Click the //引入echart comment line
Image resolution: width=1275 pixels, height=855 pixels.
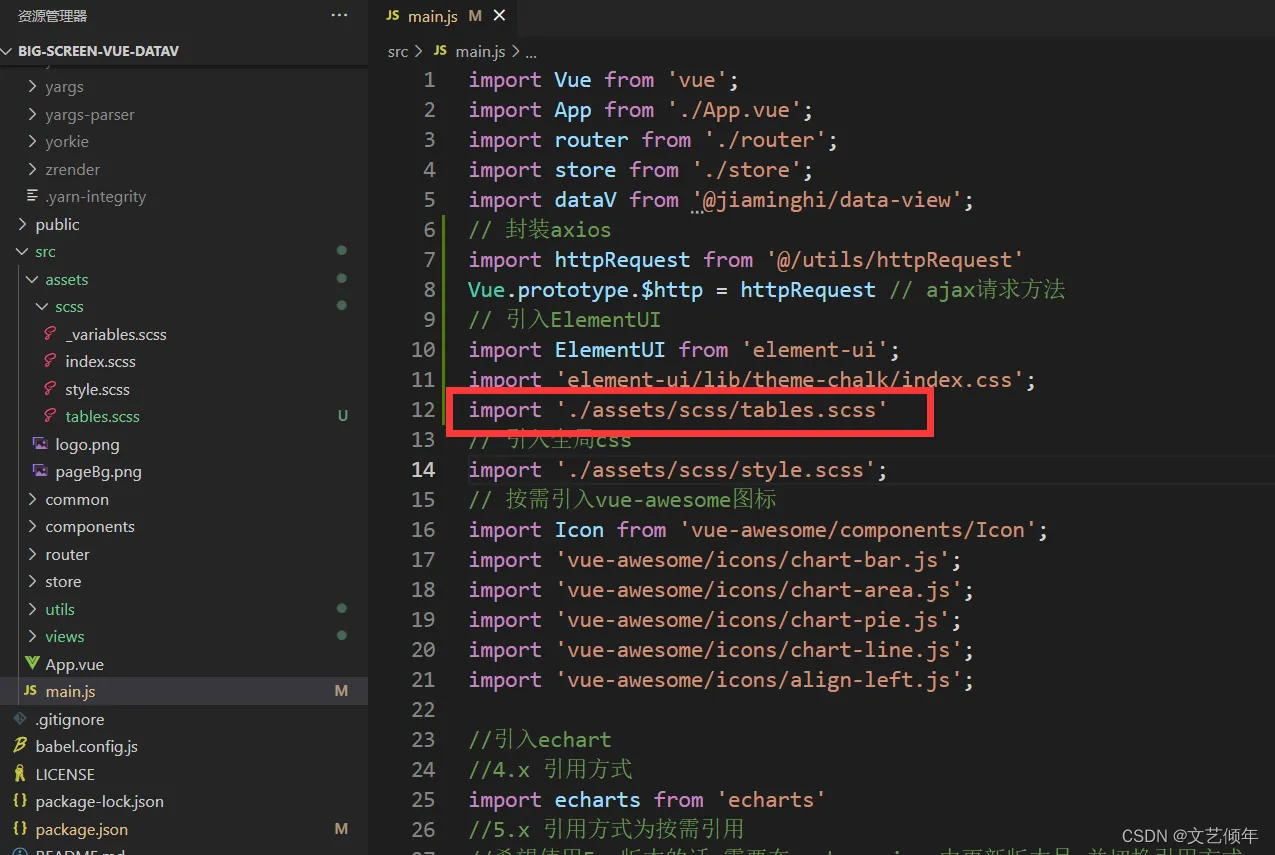pos(540,740)
